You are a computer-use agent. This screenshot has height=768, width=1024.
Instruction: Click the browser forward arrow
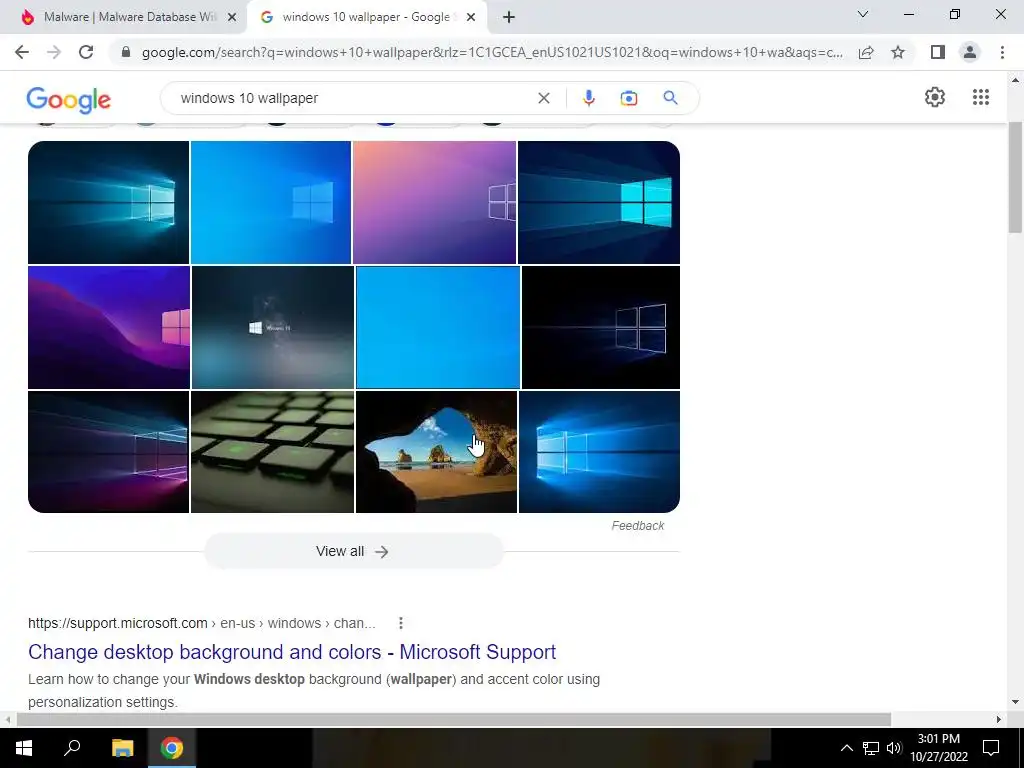click(x=54, y=52)
